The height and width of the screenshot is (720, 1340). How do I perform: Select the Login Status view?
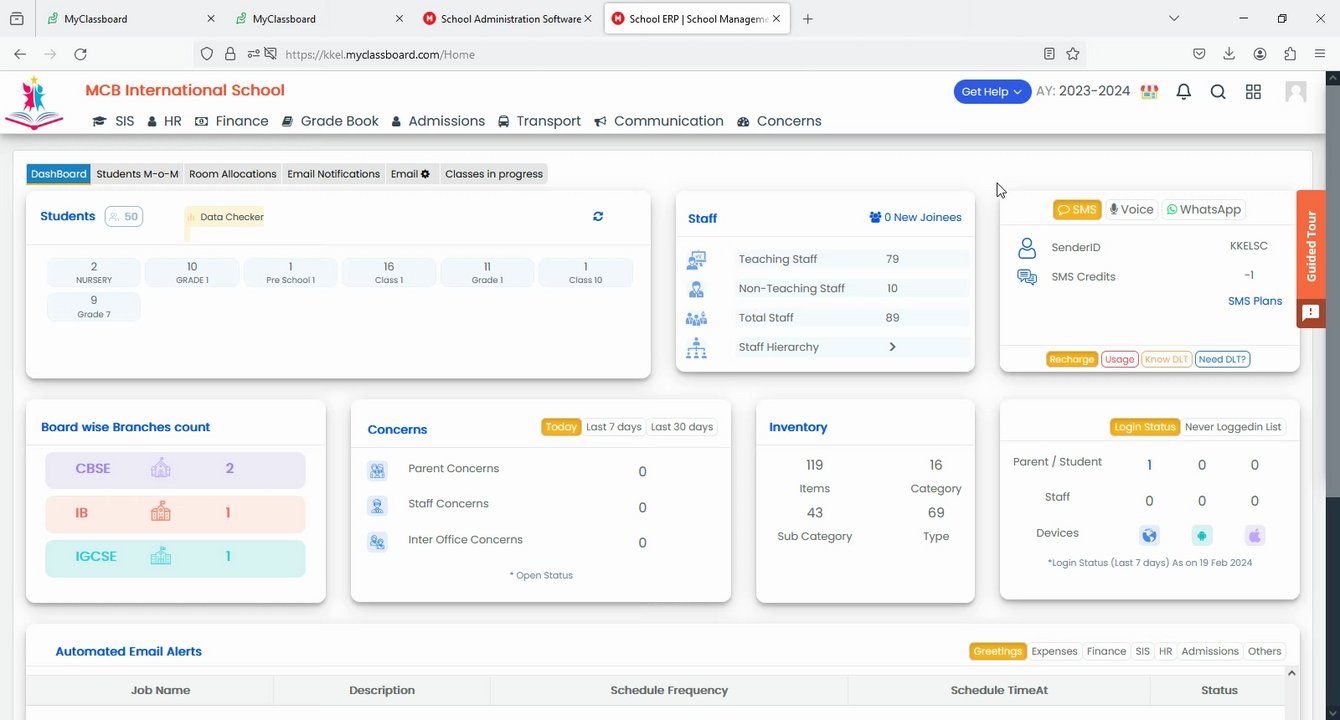[x=1145, y=427]
